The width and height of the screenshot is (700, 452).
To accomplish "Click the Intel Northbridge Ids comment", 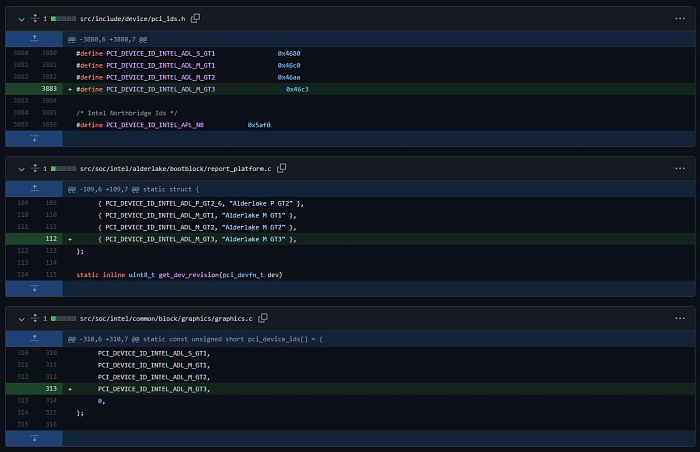I will pyautogui.click(x=127, y=113).
